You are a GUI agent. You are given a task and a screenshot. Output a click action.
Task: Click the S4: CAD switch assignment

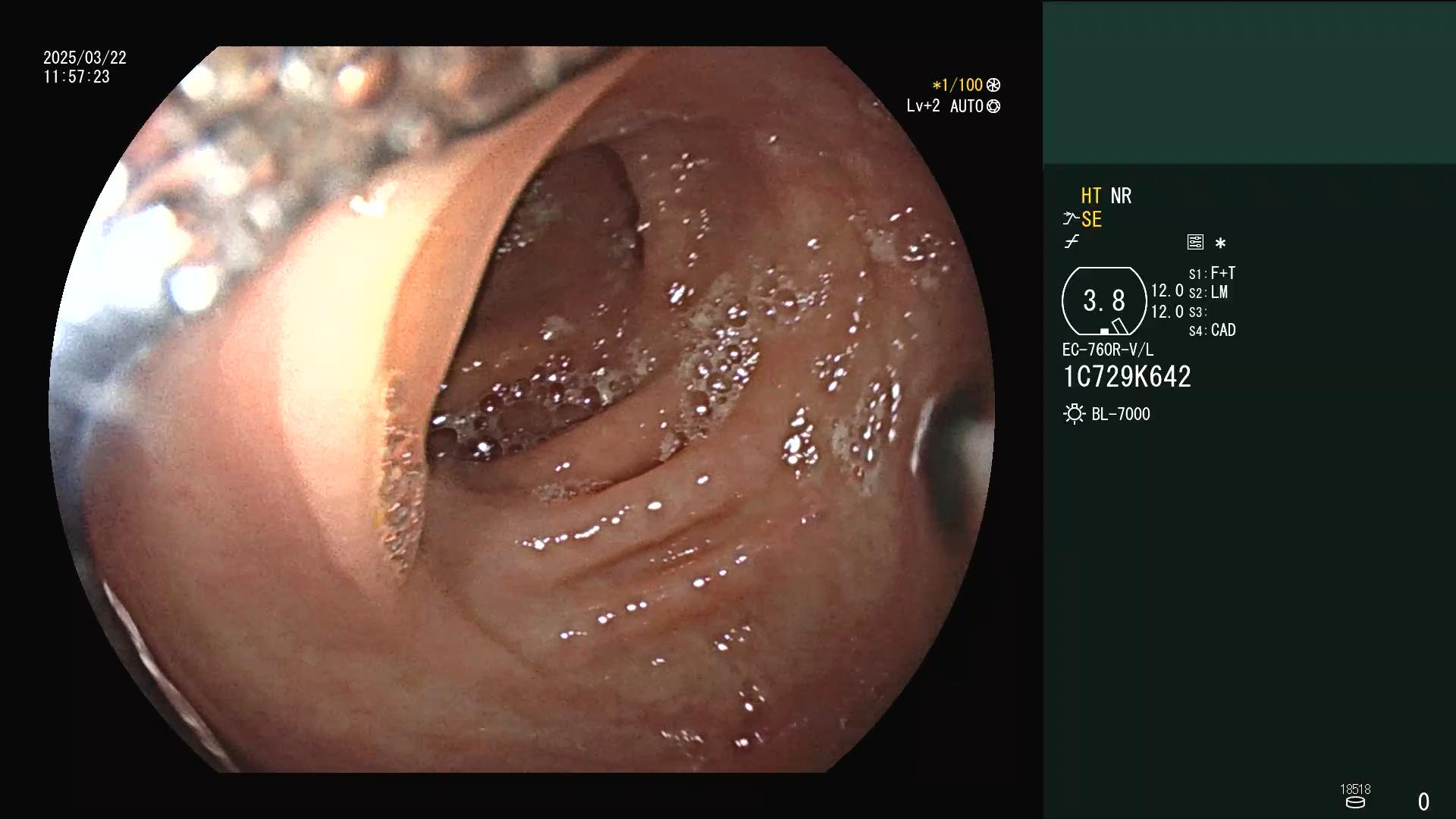point(1212,330)
